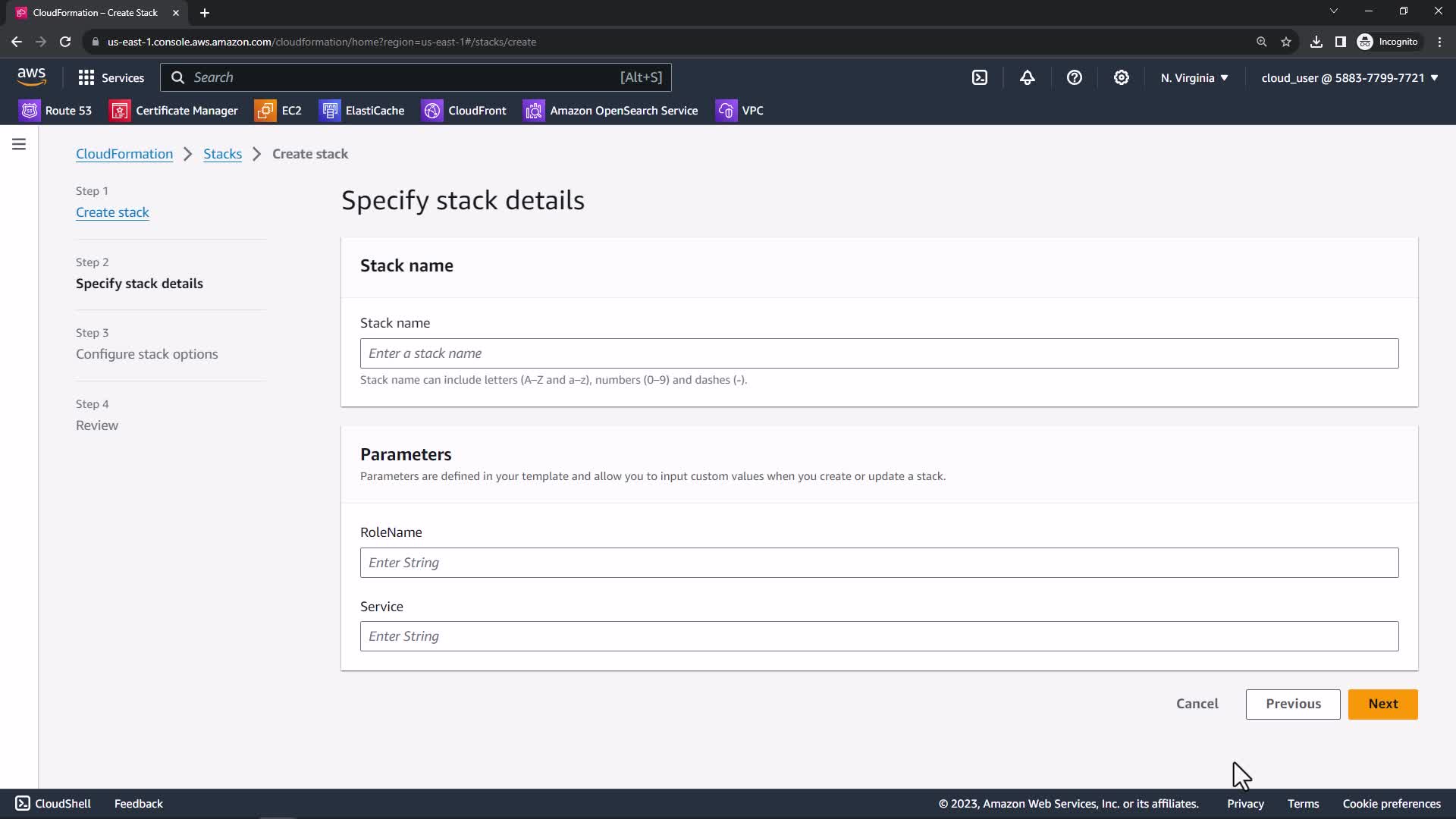The image size is (1456, 819).
Task: Go to Step 1 Create stack
Action: click(x=112, y=212)
